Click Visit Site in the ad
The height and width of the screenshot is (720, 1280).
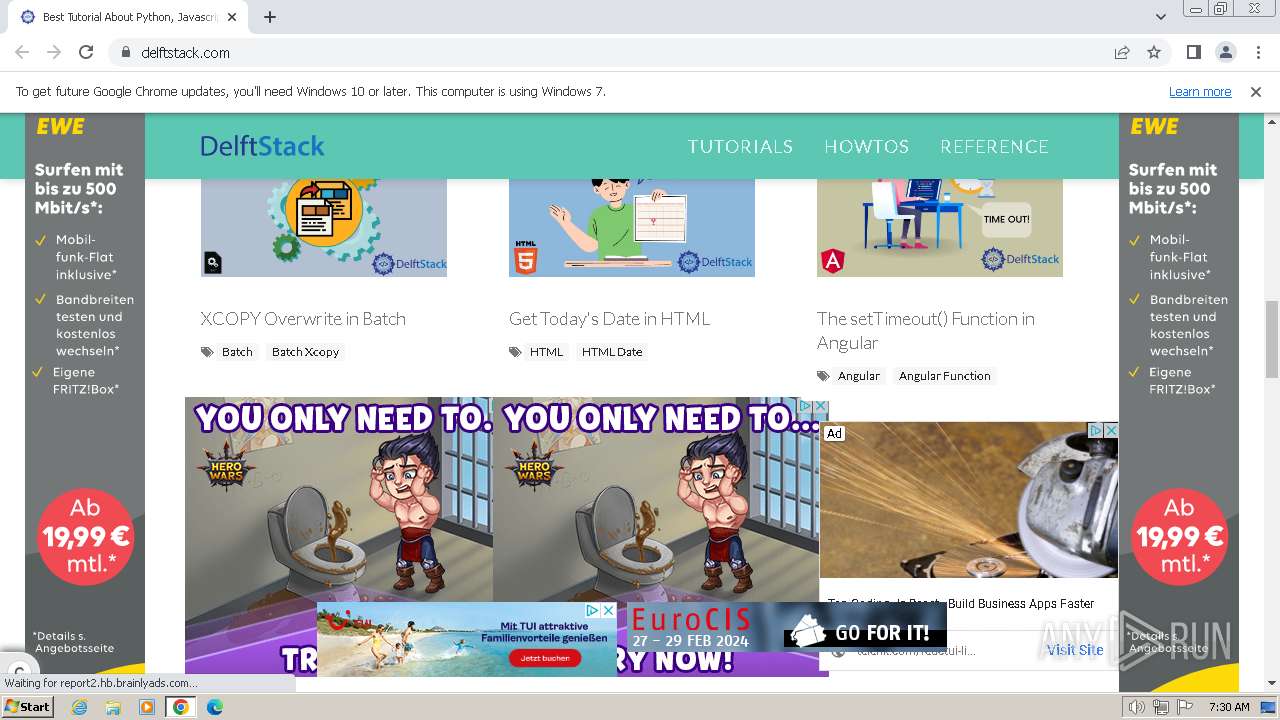click(x=1075, y=650)
